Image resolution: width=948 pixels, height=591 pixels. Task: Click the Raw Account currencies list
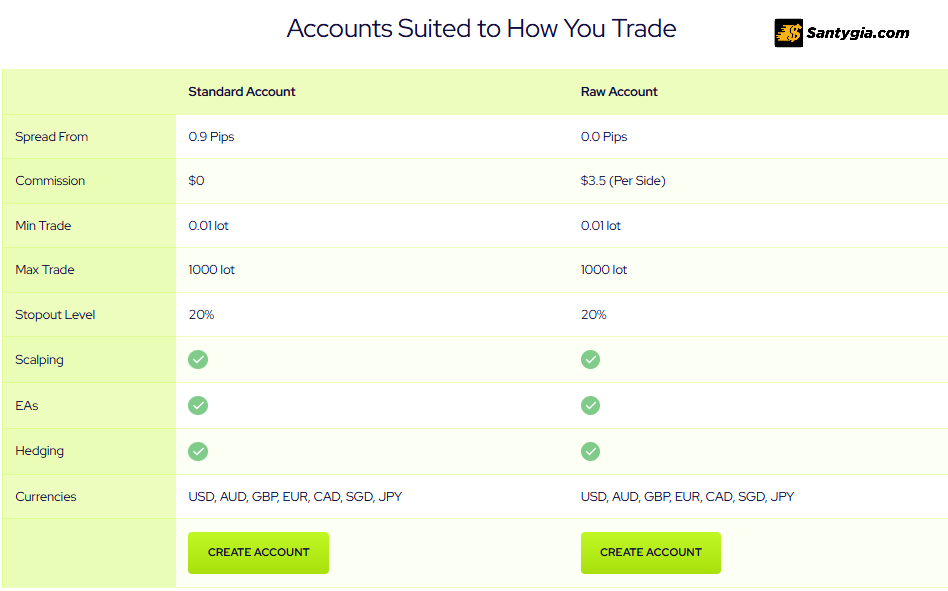(x=687, y=497)
